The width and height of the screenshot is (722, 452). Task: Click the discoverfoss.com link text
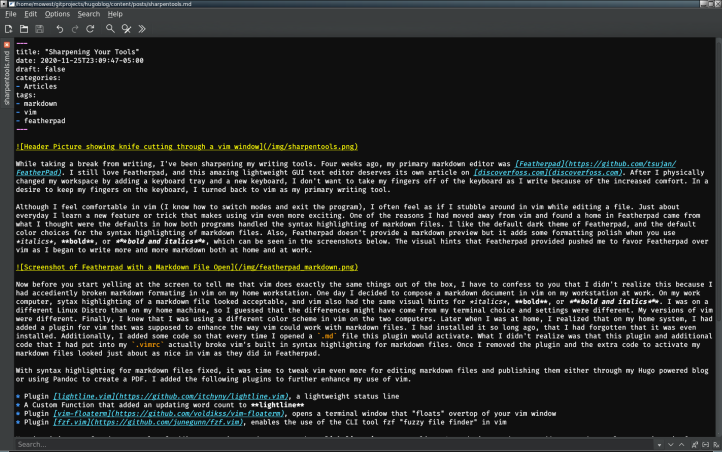548,173
